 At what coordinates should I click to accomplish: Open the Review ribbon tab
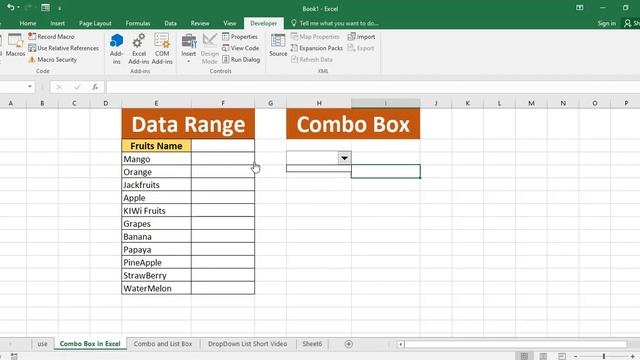(x=200, y=23)
